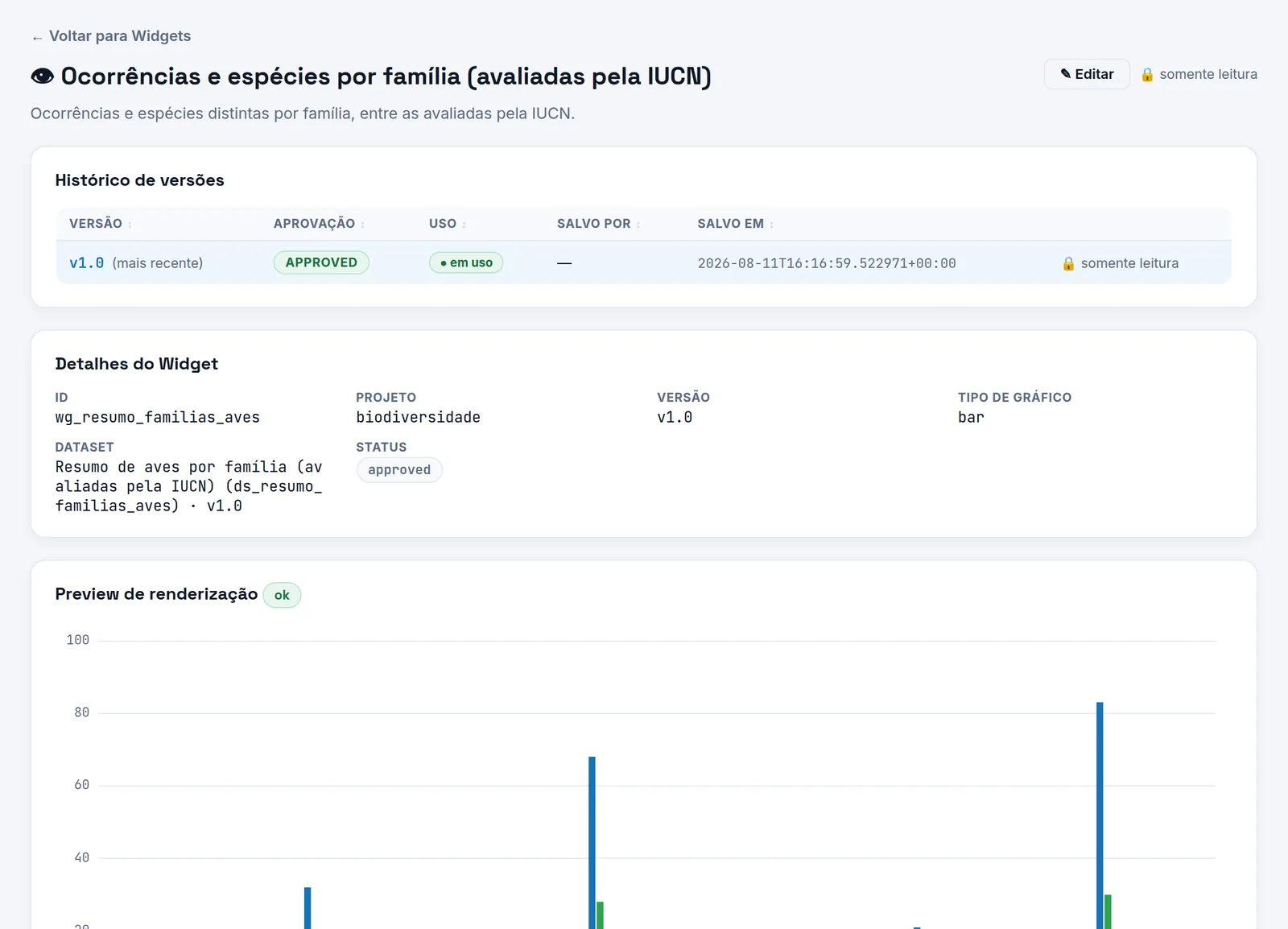
Task: Sort by USO column header
Action: (448, 224)
